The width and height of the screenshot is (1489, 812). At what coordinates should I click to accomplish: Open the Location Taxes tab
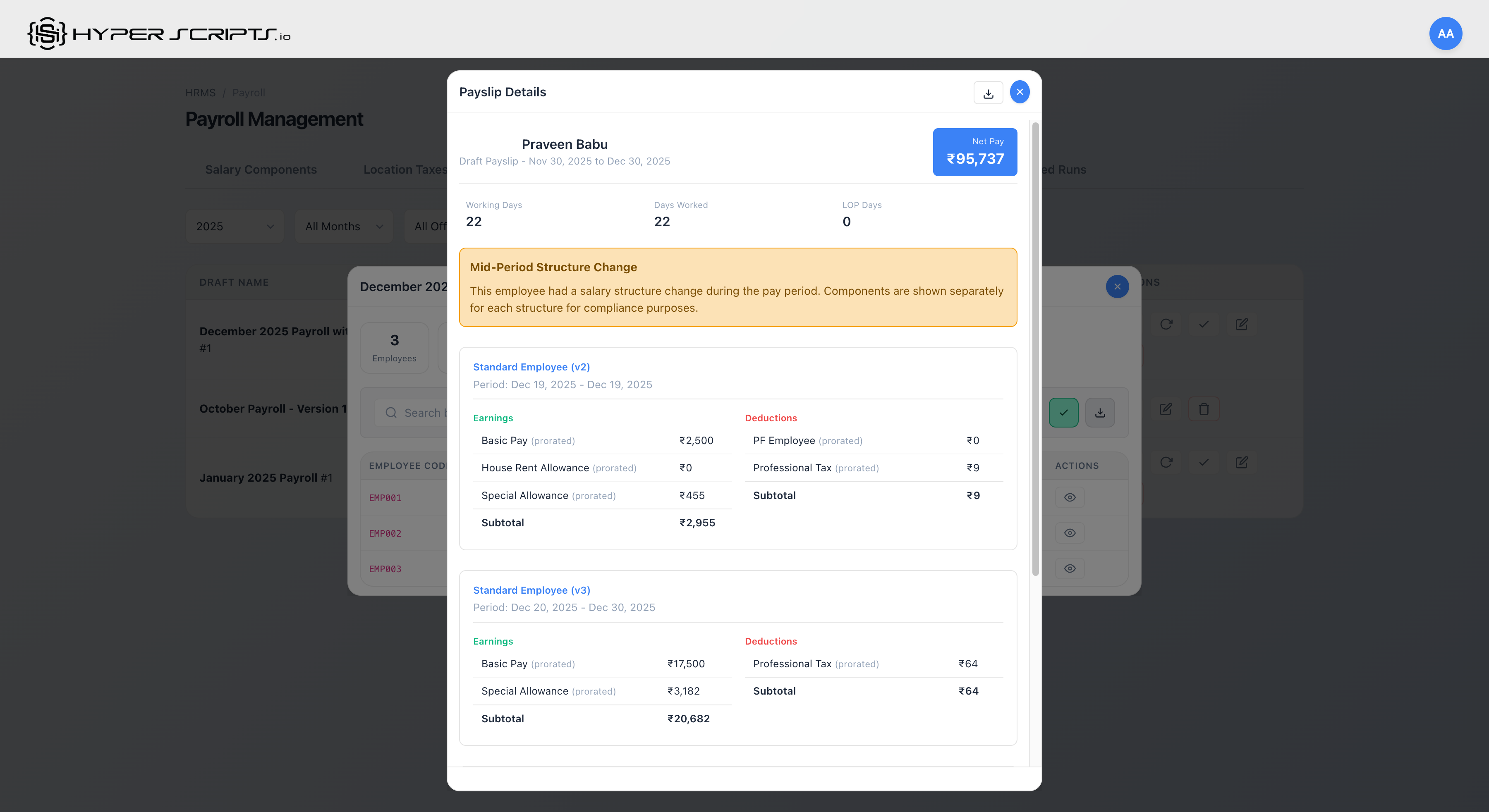pos(404,170)
